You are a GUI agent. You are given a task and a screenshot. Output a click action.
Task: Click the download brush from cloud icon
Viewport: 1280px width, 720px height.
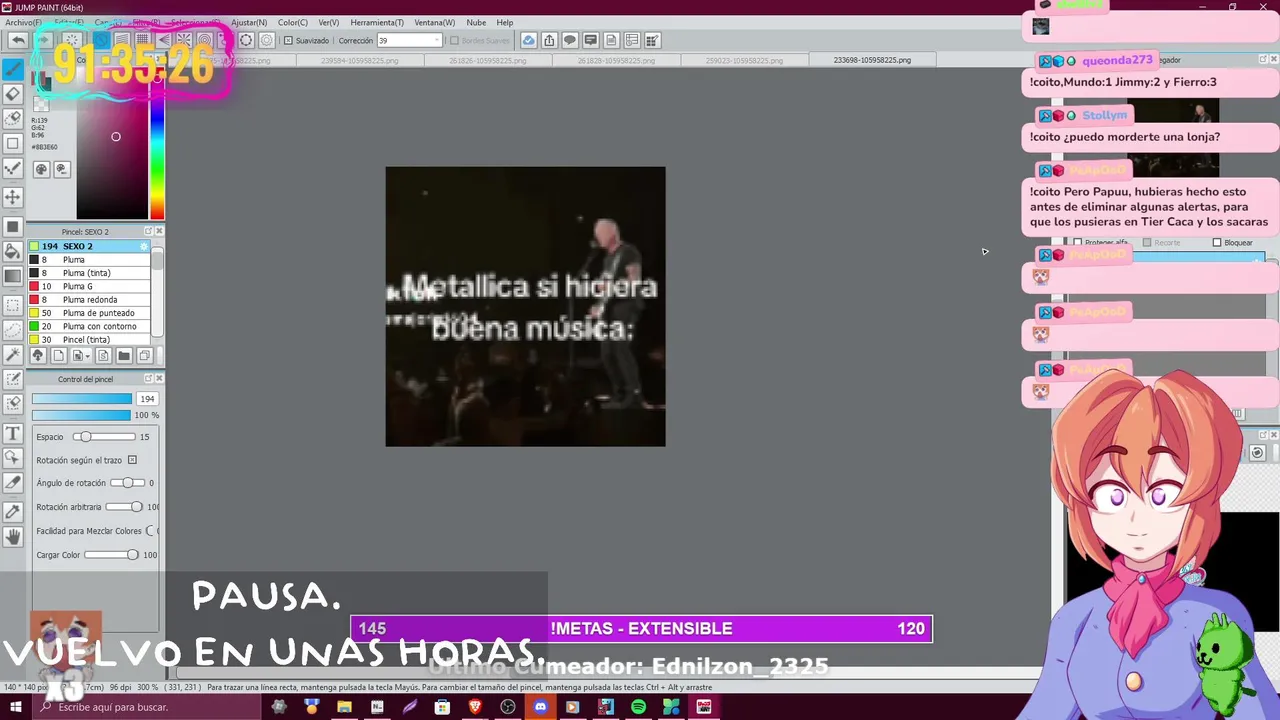point(38,355)
